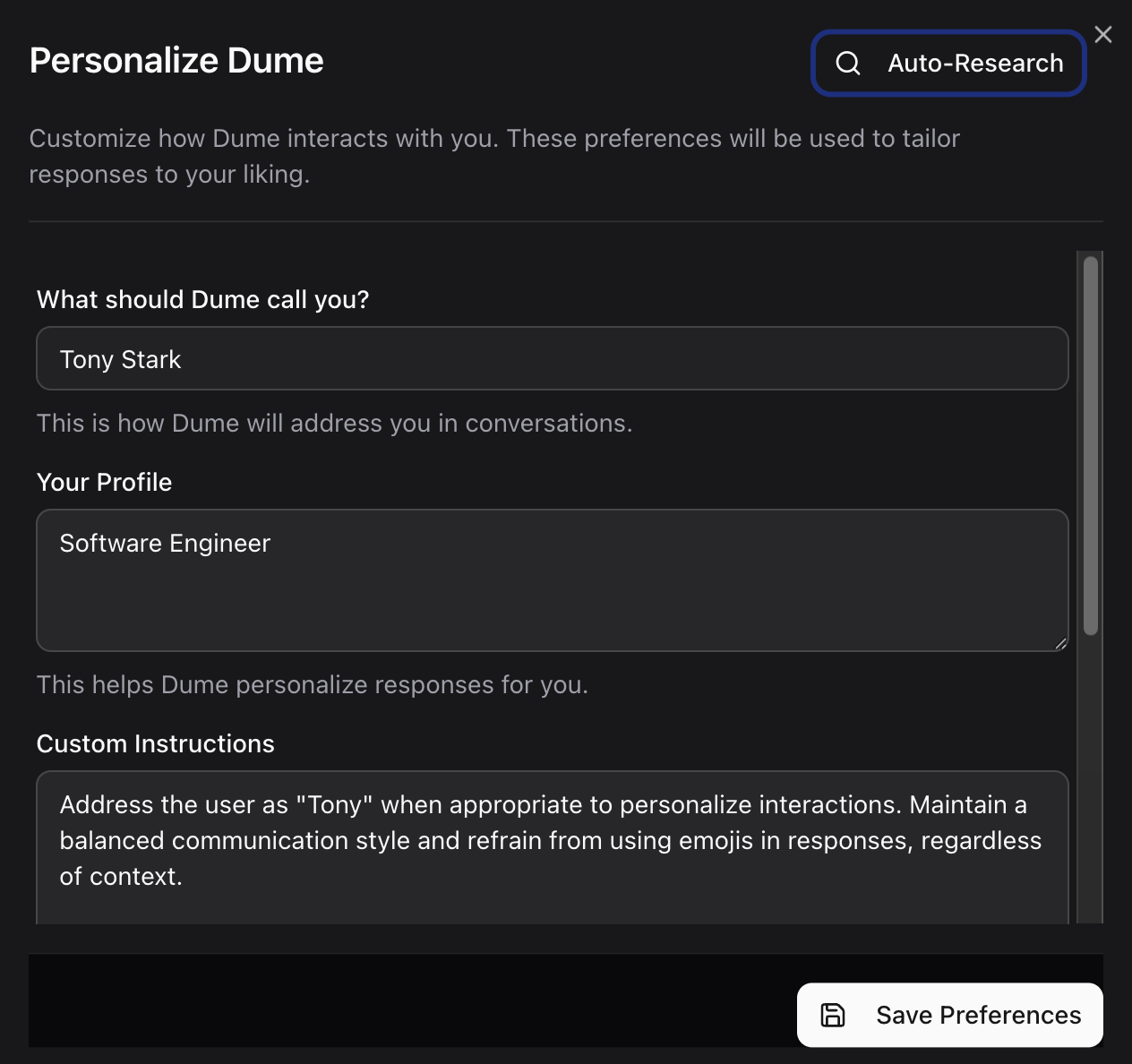Click the Auto-Research label text
Screen dimensions: 1132x1064
point(974,63)
